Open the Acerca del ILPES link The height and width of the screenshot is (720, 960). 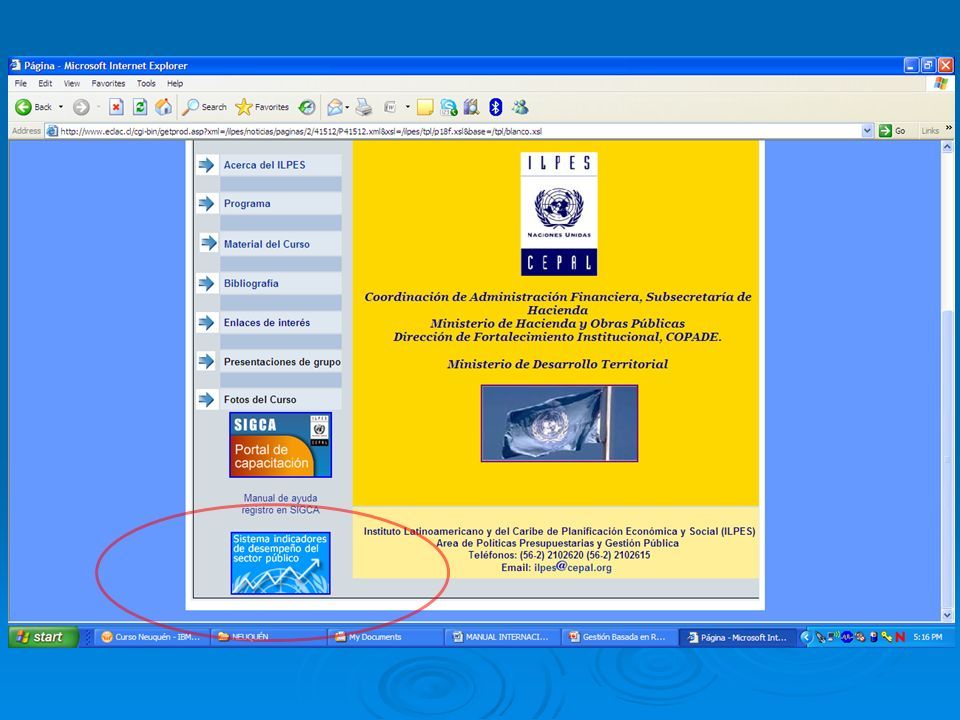264,165
